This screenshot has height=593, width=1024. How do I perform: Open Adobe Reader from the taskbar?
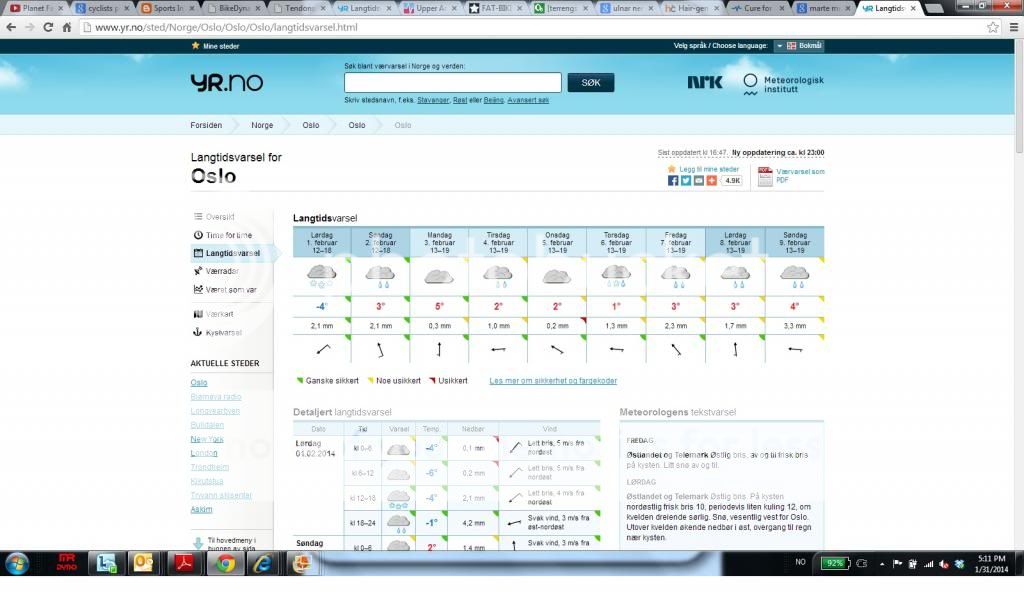coord(185,563)
